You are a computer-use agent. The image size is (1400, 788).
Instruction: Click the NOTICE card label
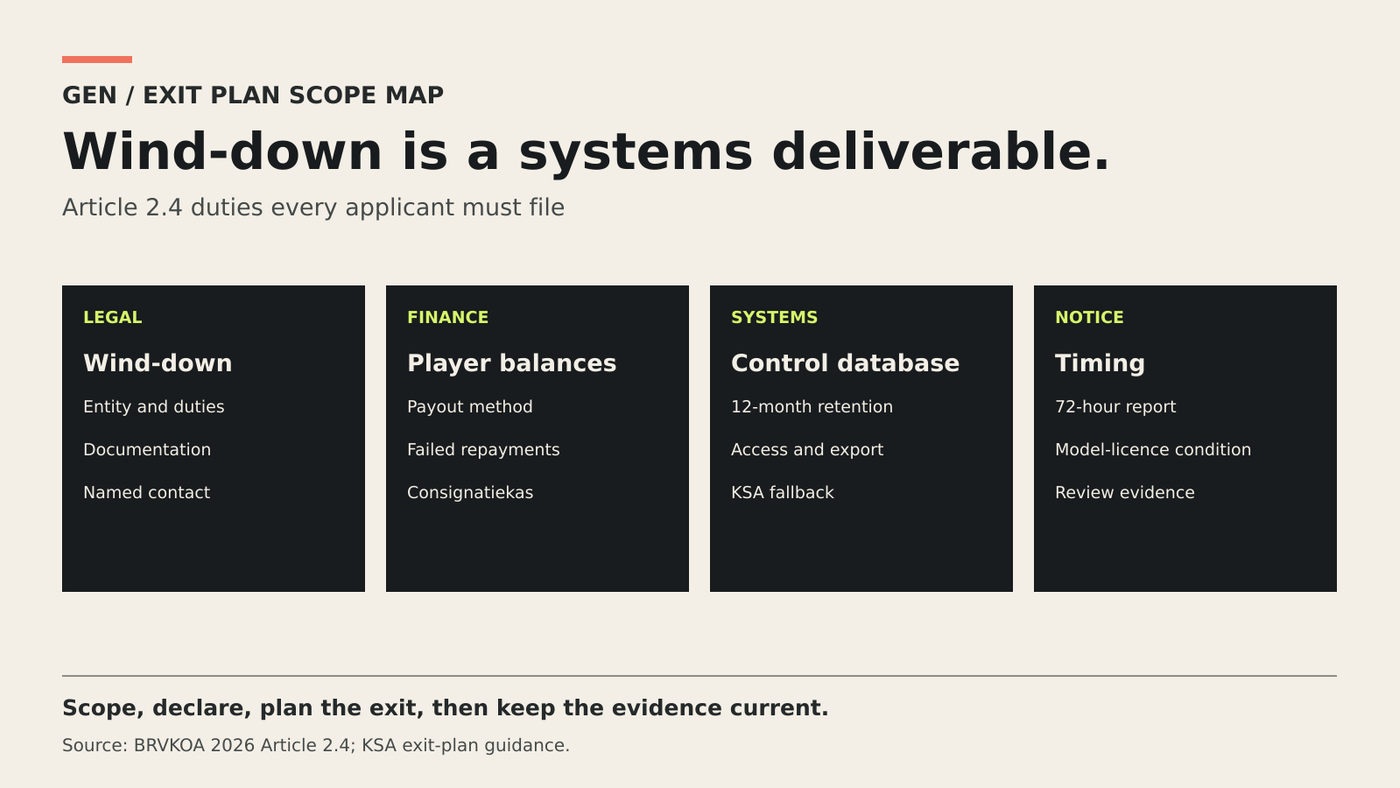click(x=1089, y=317)
